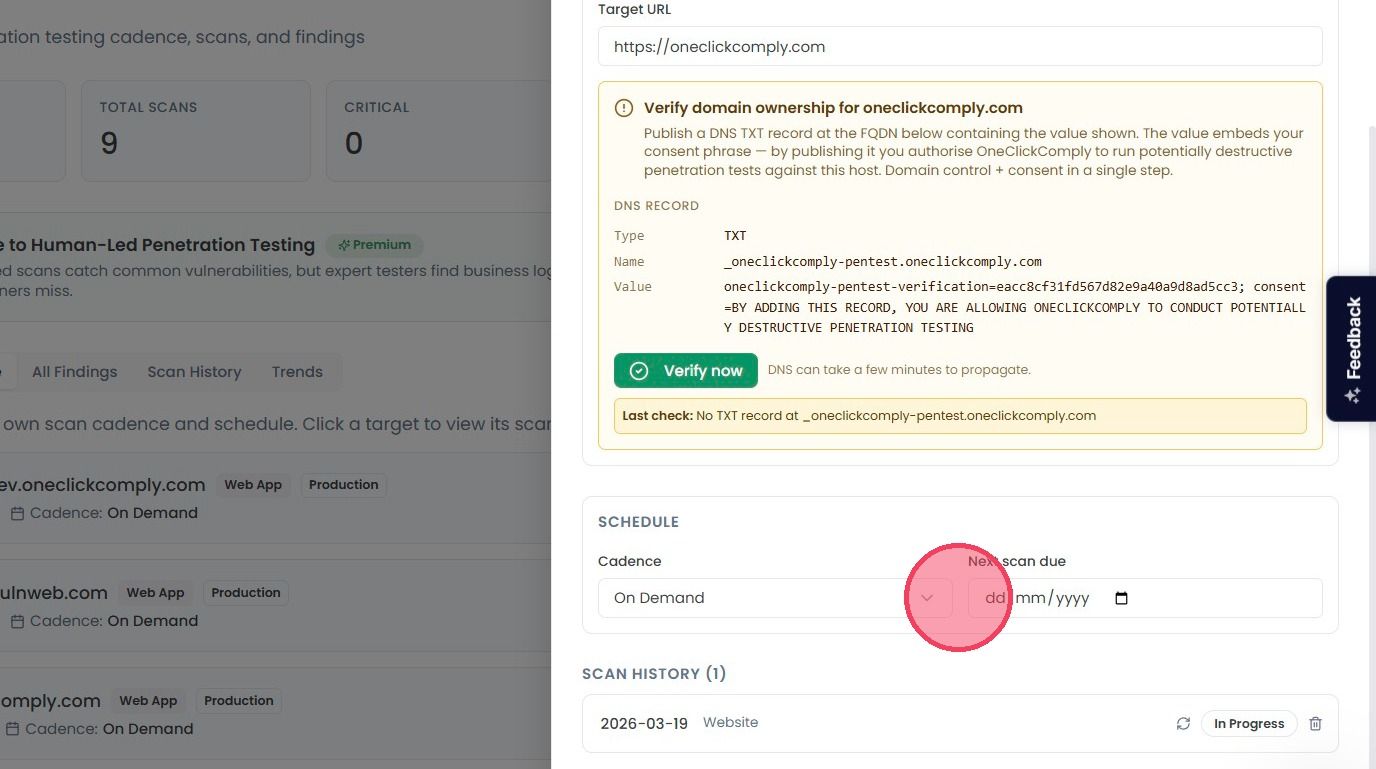Click the In Progress status badge
1376x769 pixels.
pyautogui.click(x=1249, y=723)
